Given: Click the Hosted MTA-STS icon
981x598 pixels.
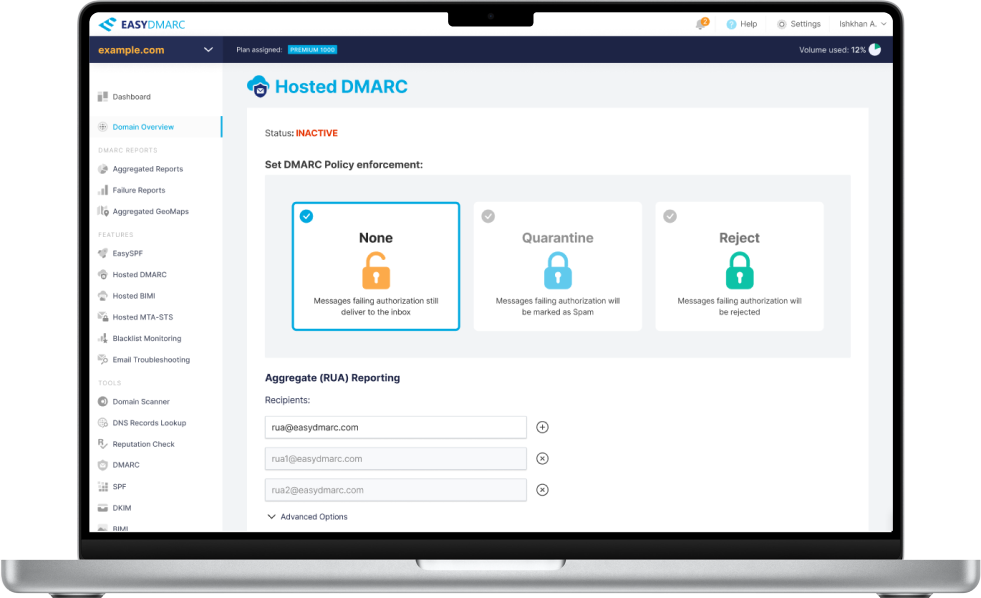Looking at the screenshot, I should click(x=103, y=317).
